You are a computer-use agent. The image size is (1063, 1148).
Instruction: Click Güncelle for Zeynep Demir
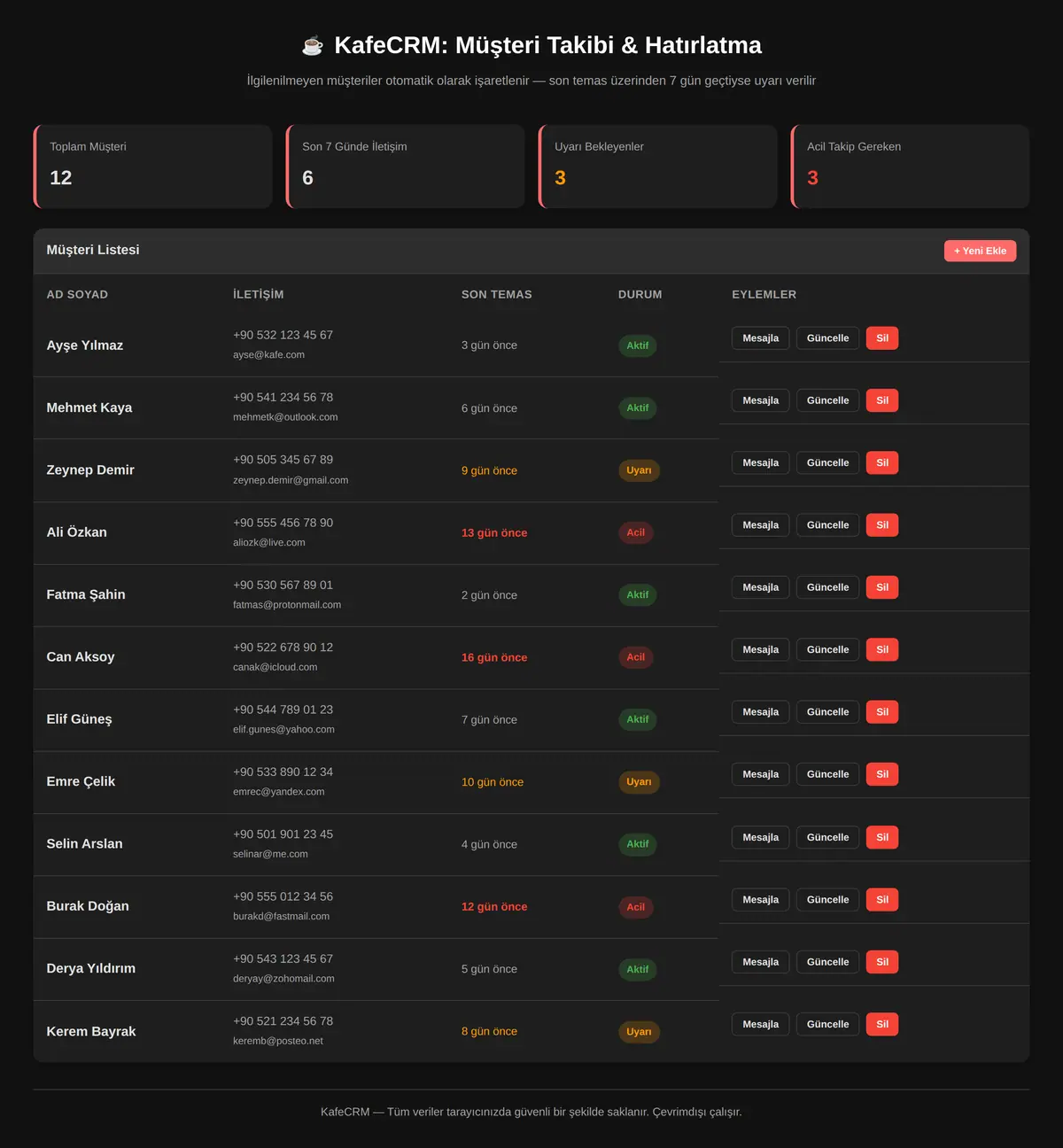827,462
